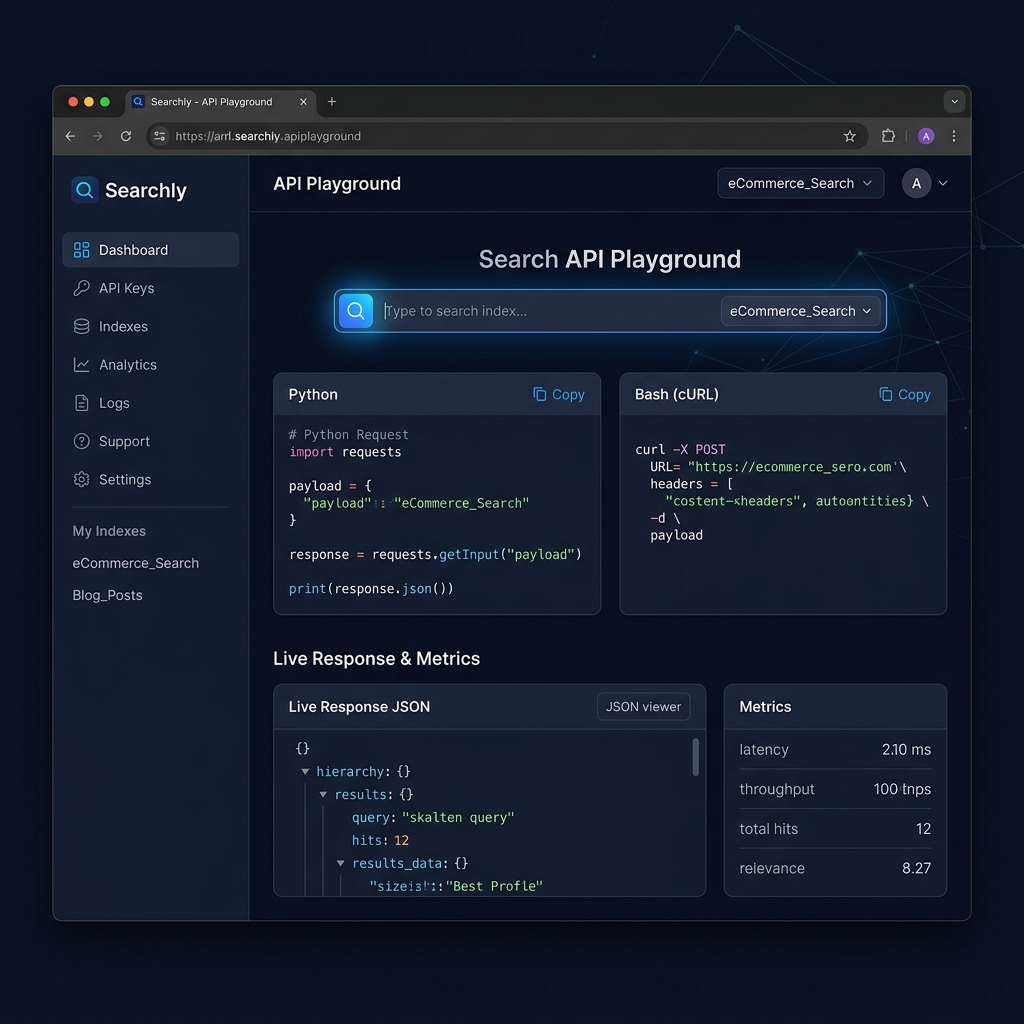
Task: Click the JSON viewer button
Action: coord(643,707)
